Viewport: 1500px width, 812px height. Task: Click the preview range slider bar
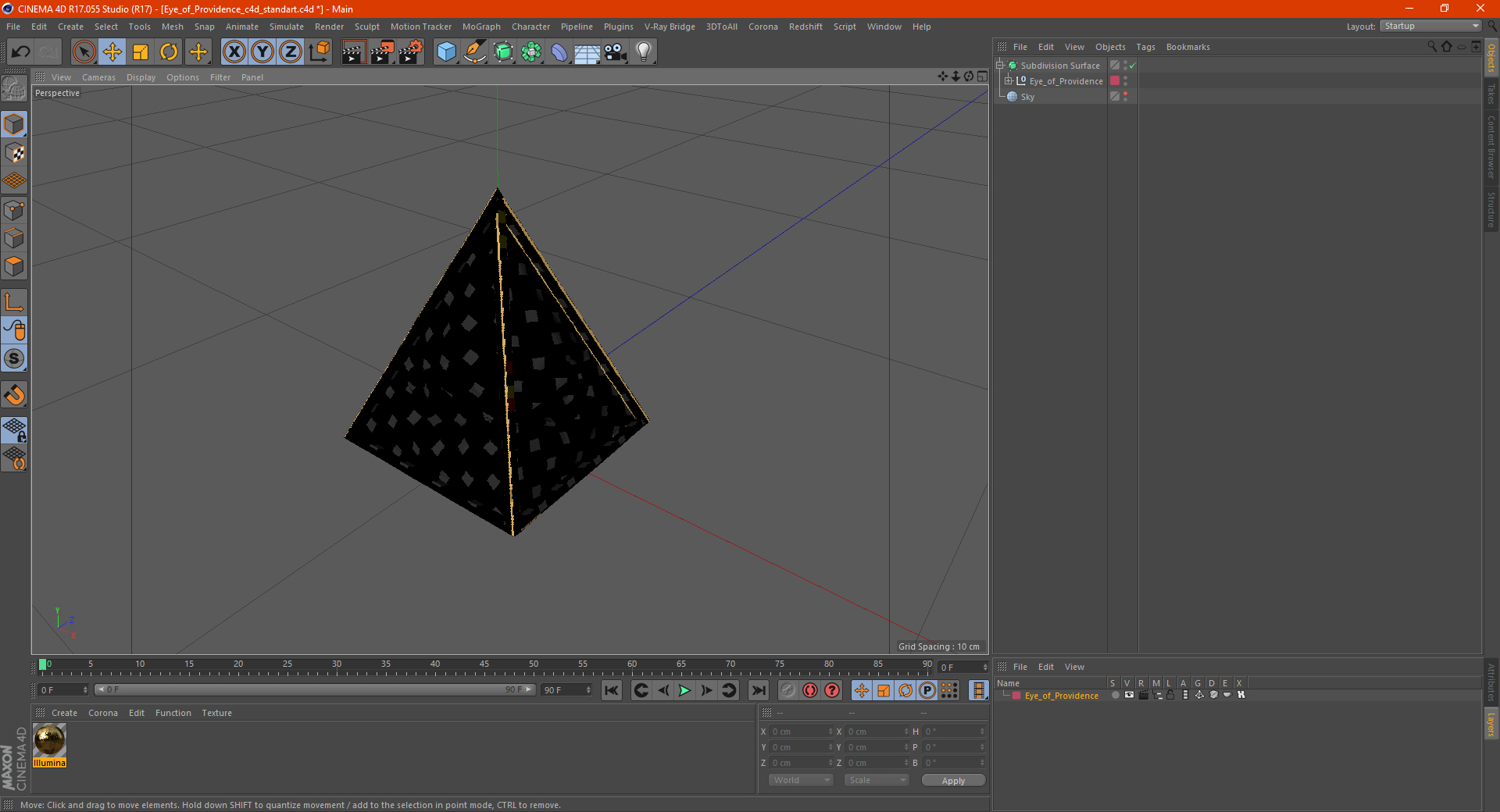point(315,689)
